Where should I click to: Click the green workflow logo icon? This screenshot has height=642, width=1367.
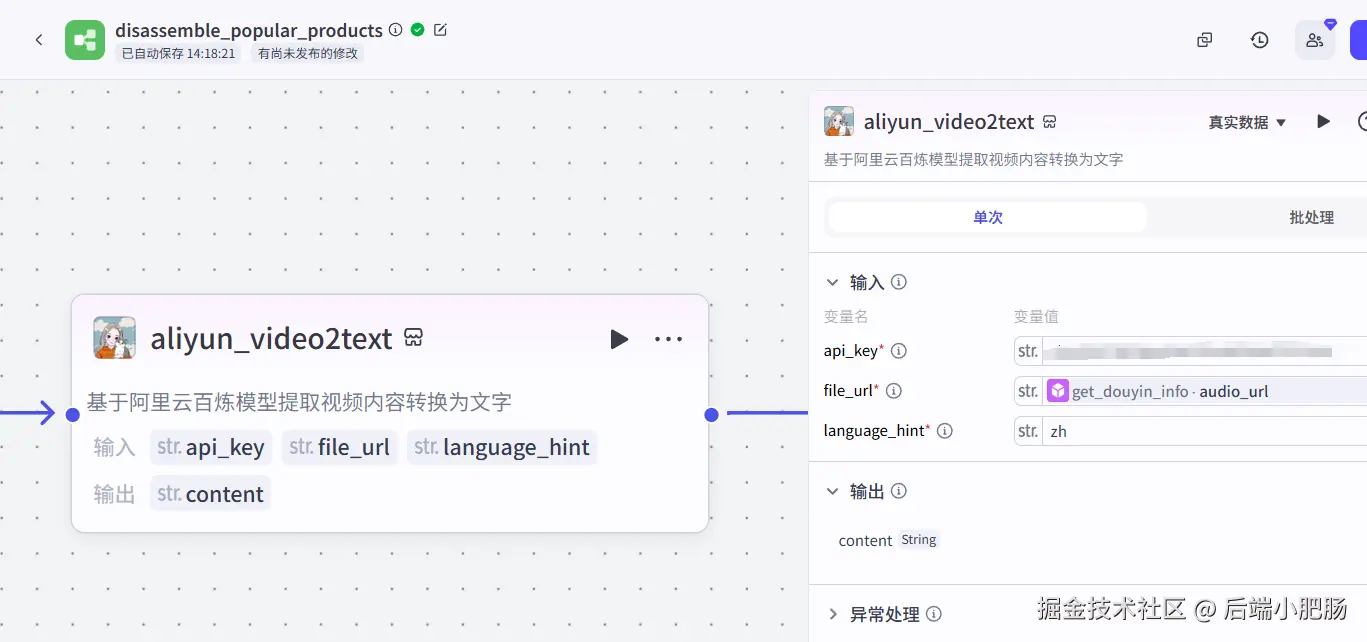(x=85, y=40)
